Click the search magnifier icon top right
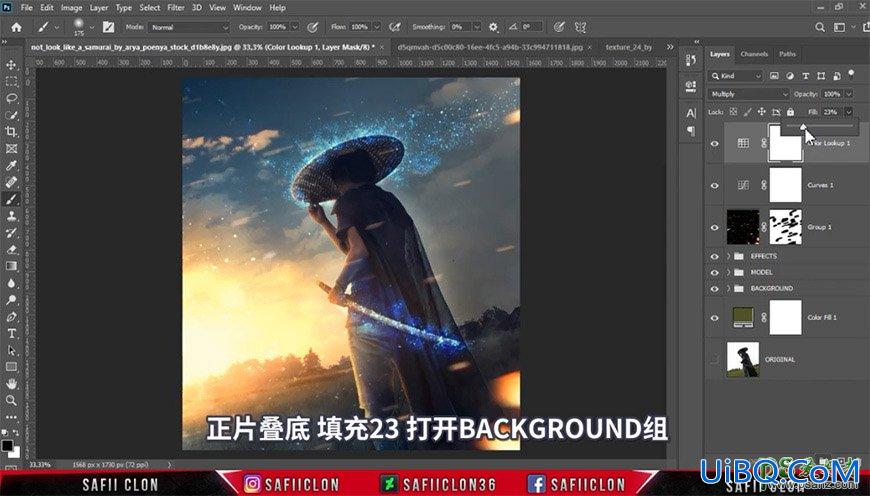Screen dimensions: 870x496 820,27
